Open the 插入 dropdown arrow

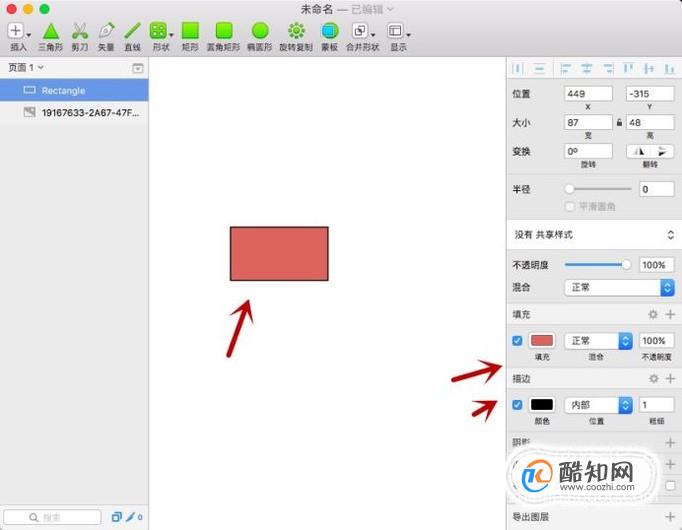(29, 34)
